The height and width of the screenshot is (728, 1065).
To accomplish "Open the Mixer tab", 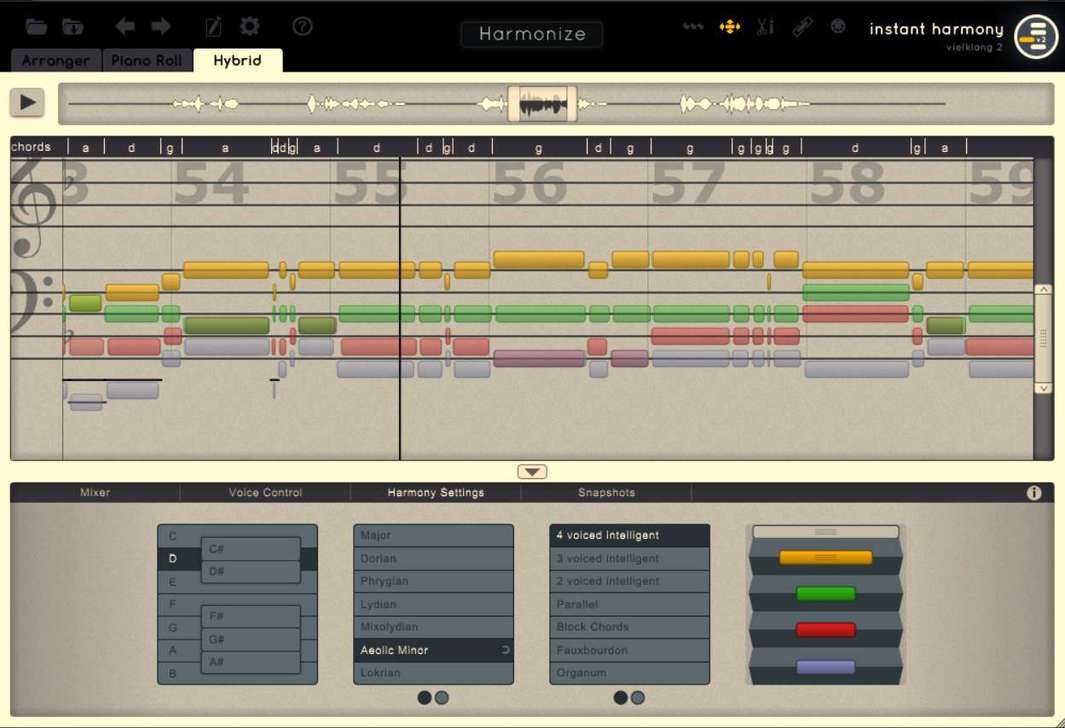I will pos(95,492).
